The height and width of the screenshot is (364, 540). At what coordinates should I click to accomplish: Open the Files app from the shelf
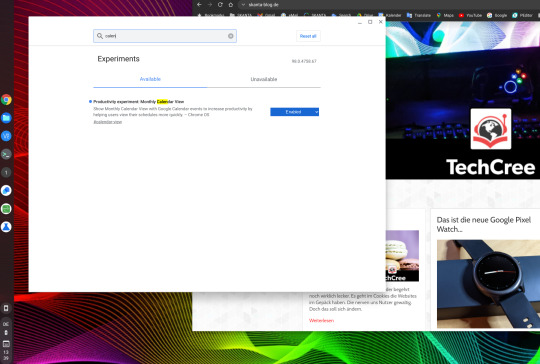coord(6,118)
